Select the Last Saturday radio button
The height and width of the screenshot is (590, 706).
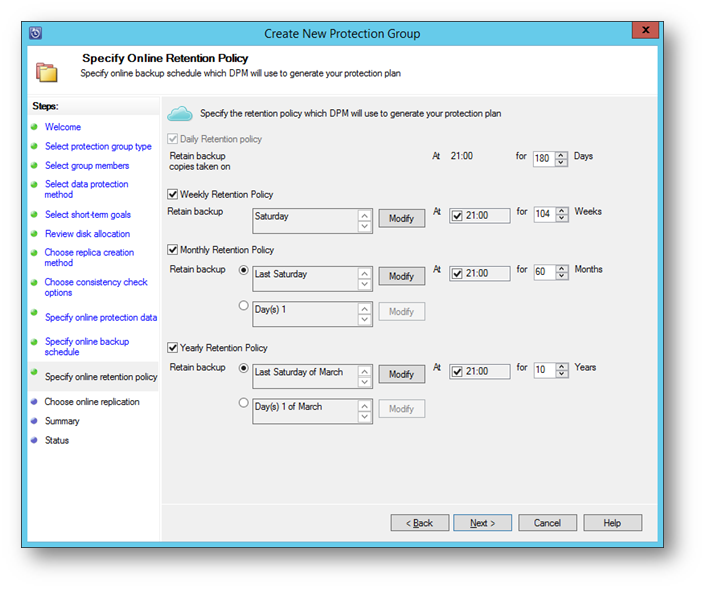click(244, 270)
